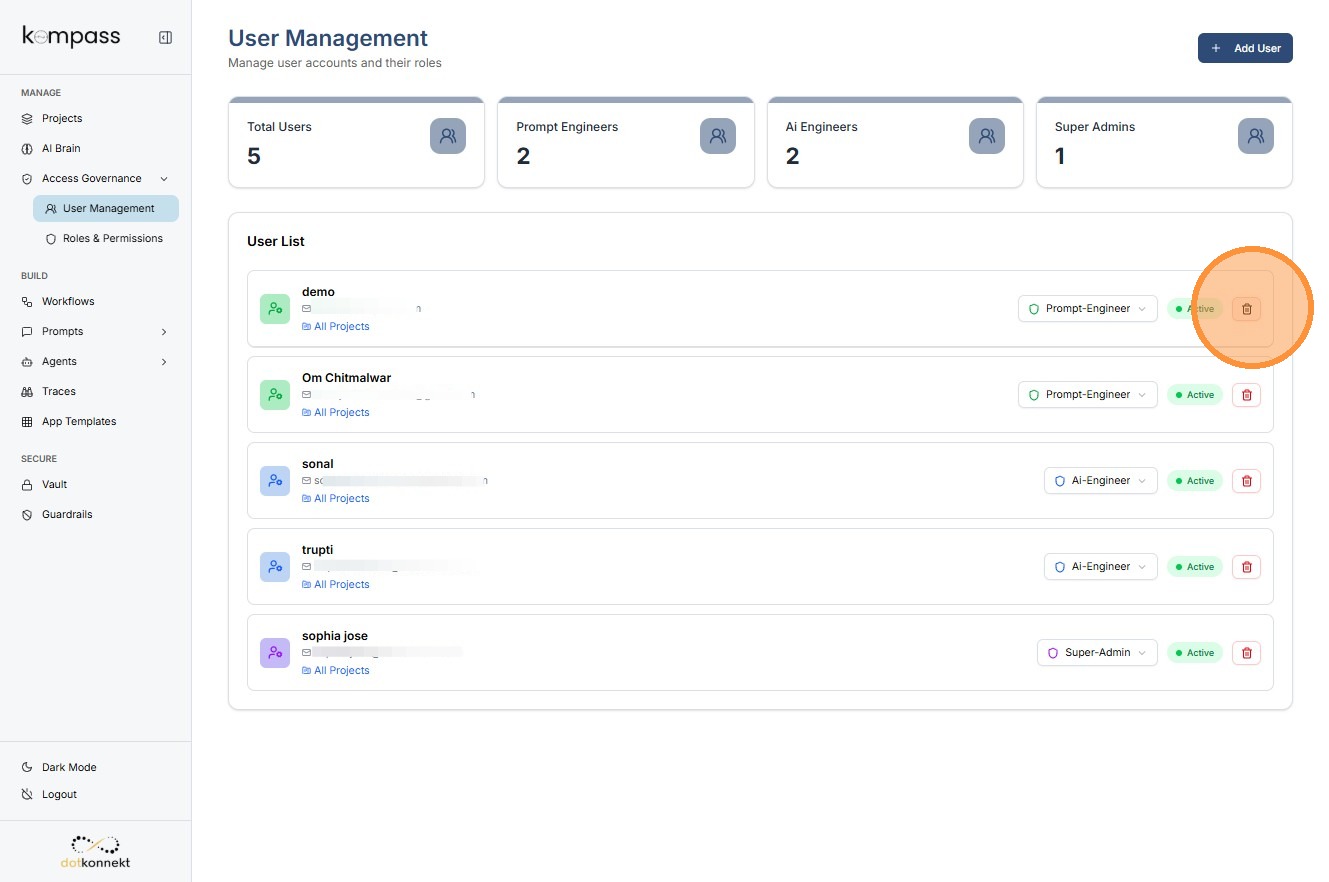Click Active status badge for Om Chitmalwar
1329x882 pixels.
click(x=1195, y=395)
